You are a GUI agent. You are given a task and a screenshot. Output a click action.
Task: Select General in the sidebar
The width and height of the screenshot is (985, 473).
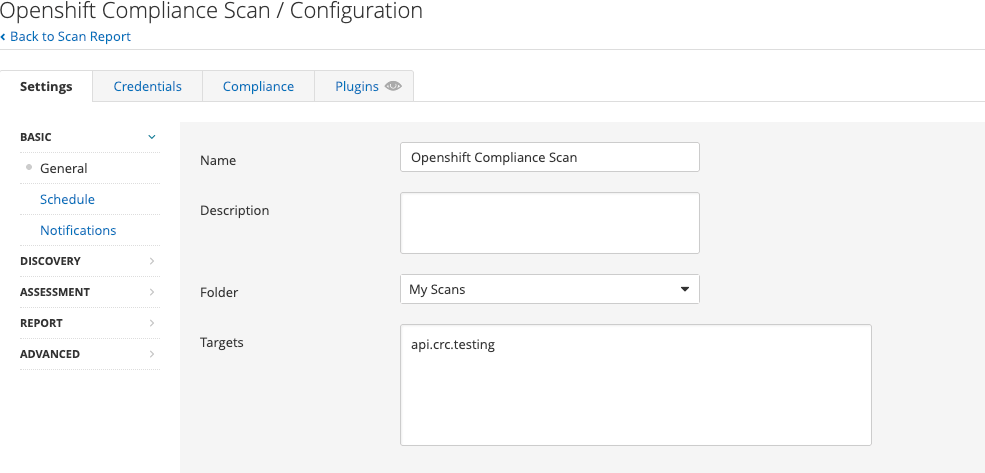(x=64, y=168)
